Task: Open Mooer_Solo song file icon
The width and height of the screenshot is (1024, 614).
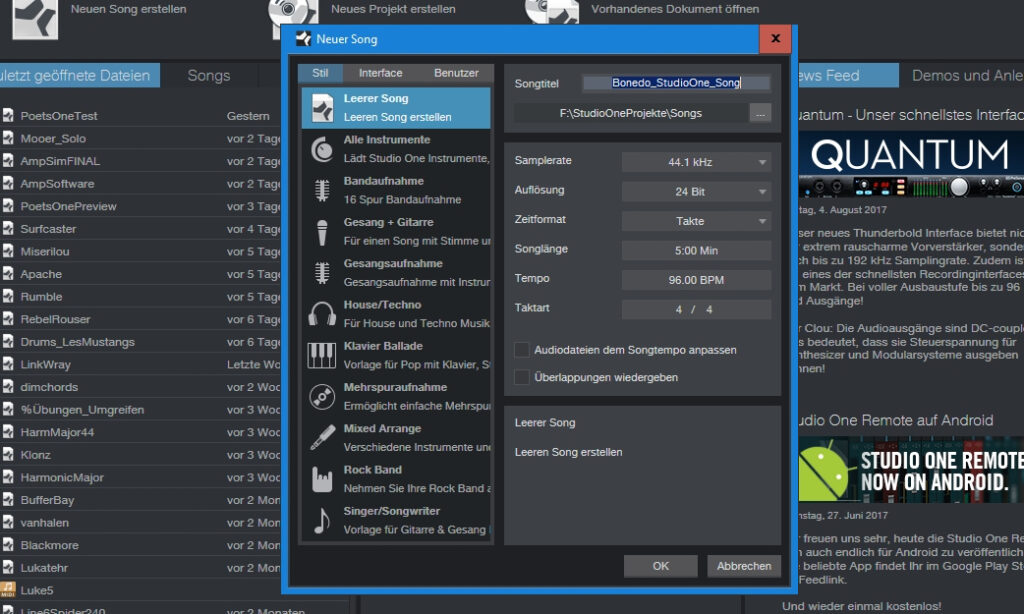Action: click(x=8, y=138)
